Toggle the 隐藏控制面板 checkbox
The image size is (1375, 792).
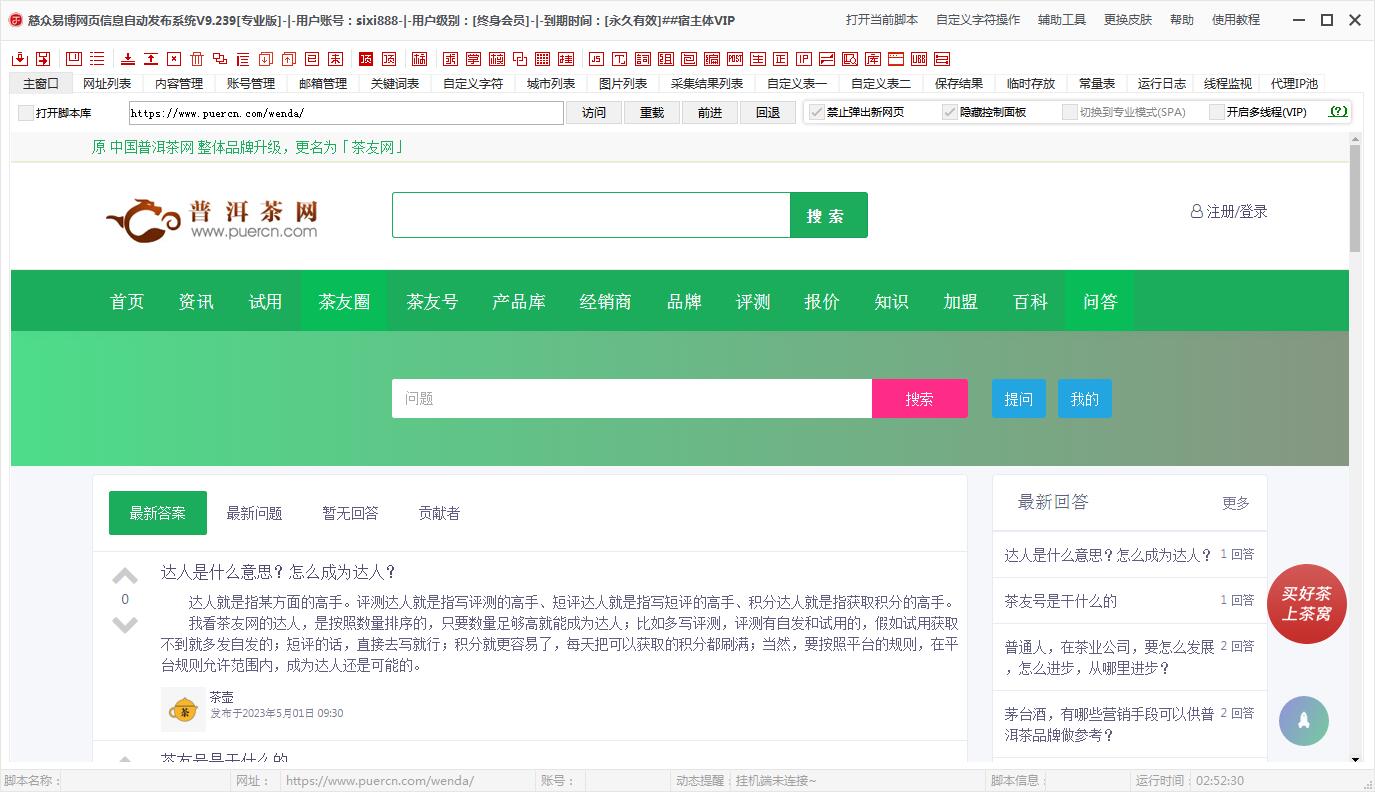(x=950, y=112)
